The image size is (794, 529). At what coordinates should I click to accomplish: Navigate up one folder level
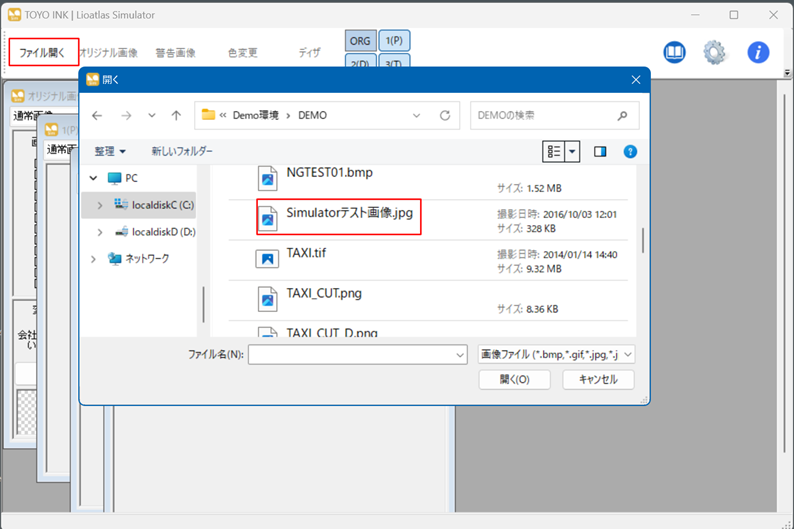176,115
